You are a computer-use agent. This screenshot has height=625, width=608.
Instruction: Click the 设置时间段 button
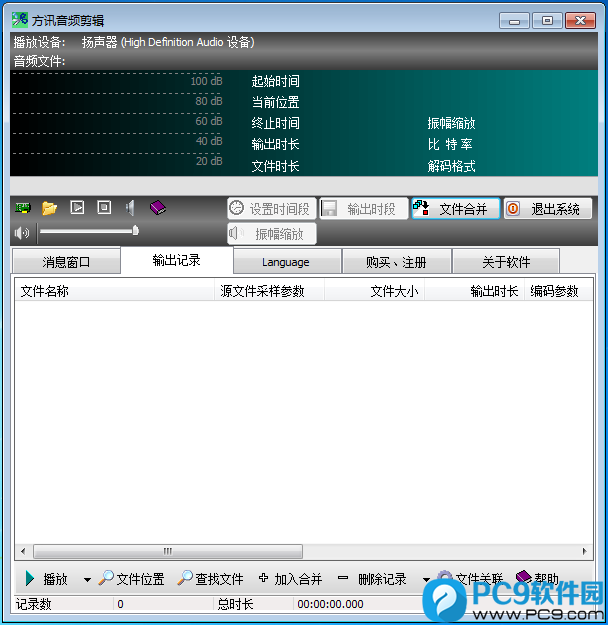pyautogui.click(x=272, y=208)
